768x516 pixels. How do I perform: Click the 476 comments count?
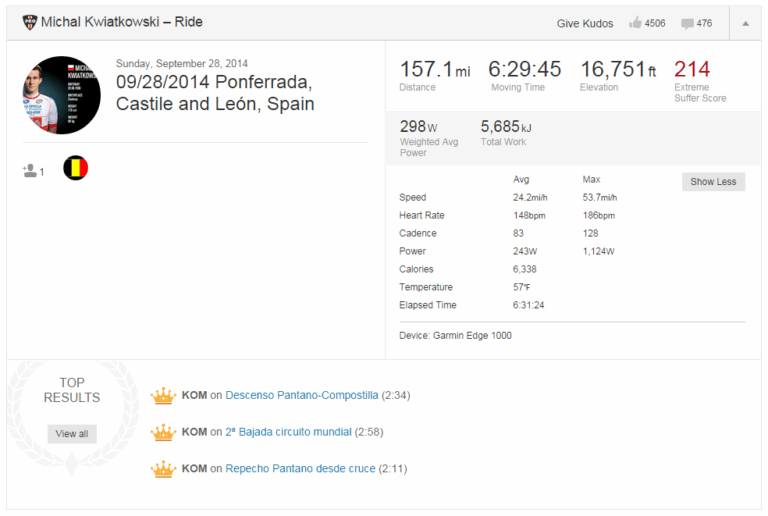704,23
